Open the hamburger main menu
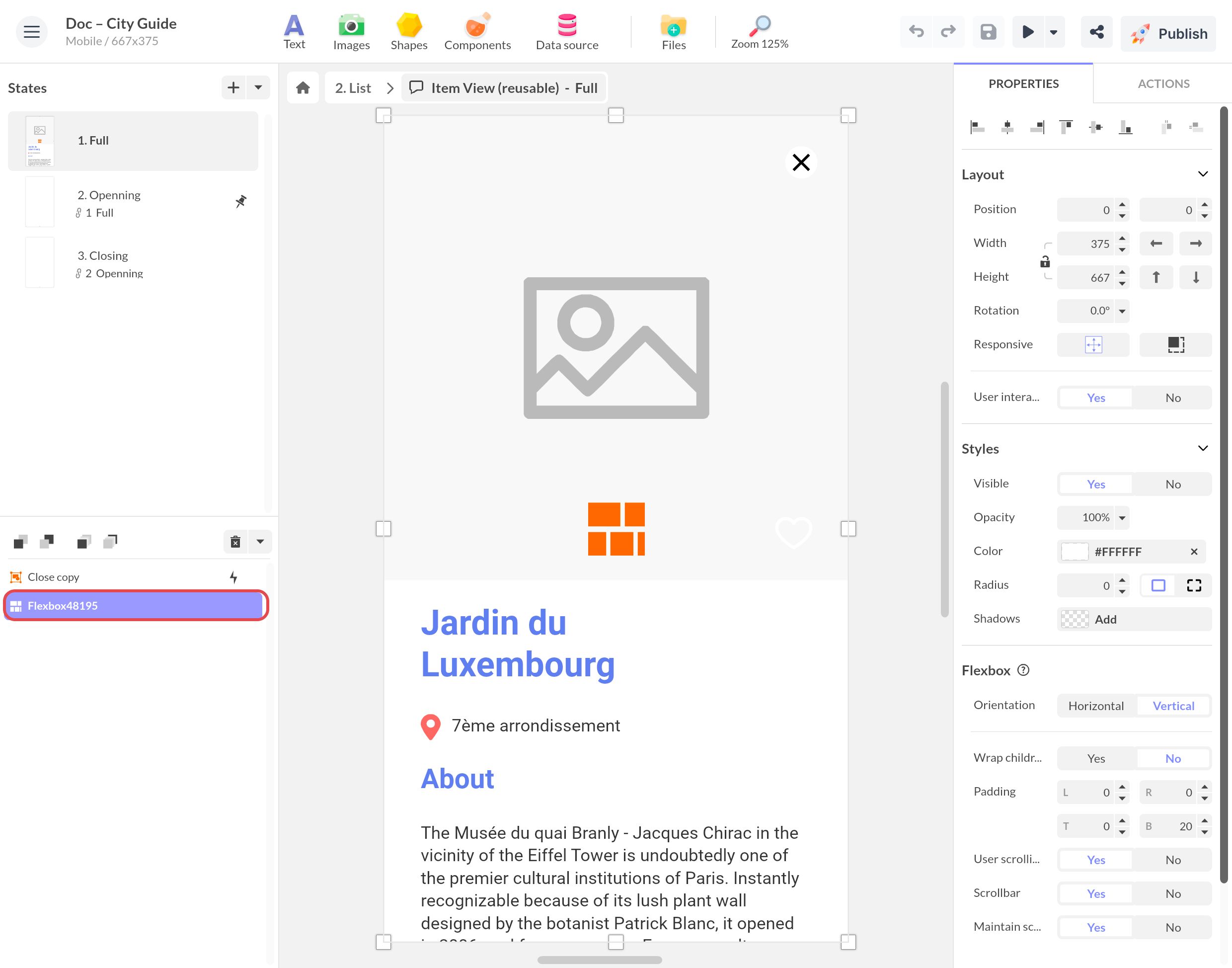Image resolution: width=1232 pixels, height=968 pixels. pyautogui.click(x=32, y=32)
